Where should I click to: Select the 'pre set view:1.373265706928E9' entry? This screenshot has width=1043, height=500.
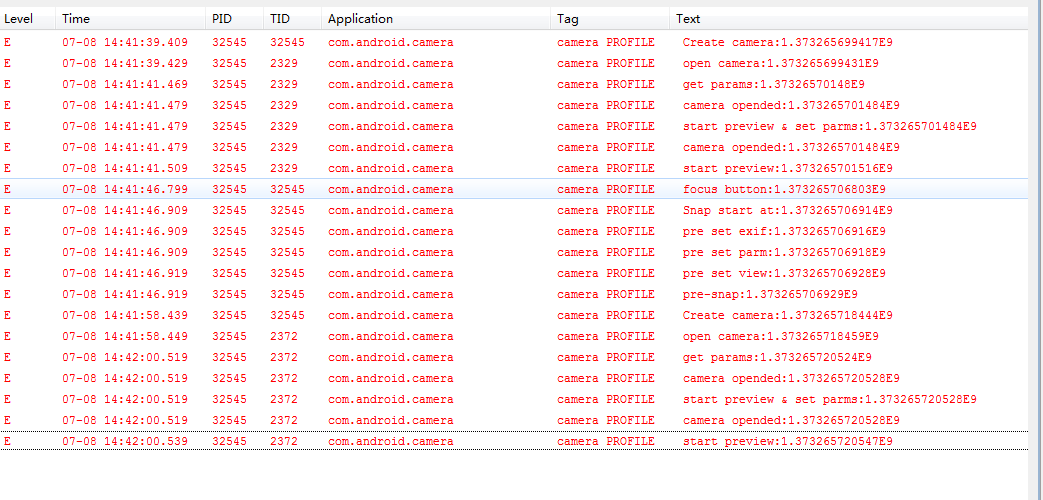(x=514, y=273)
